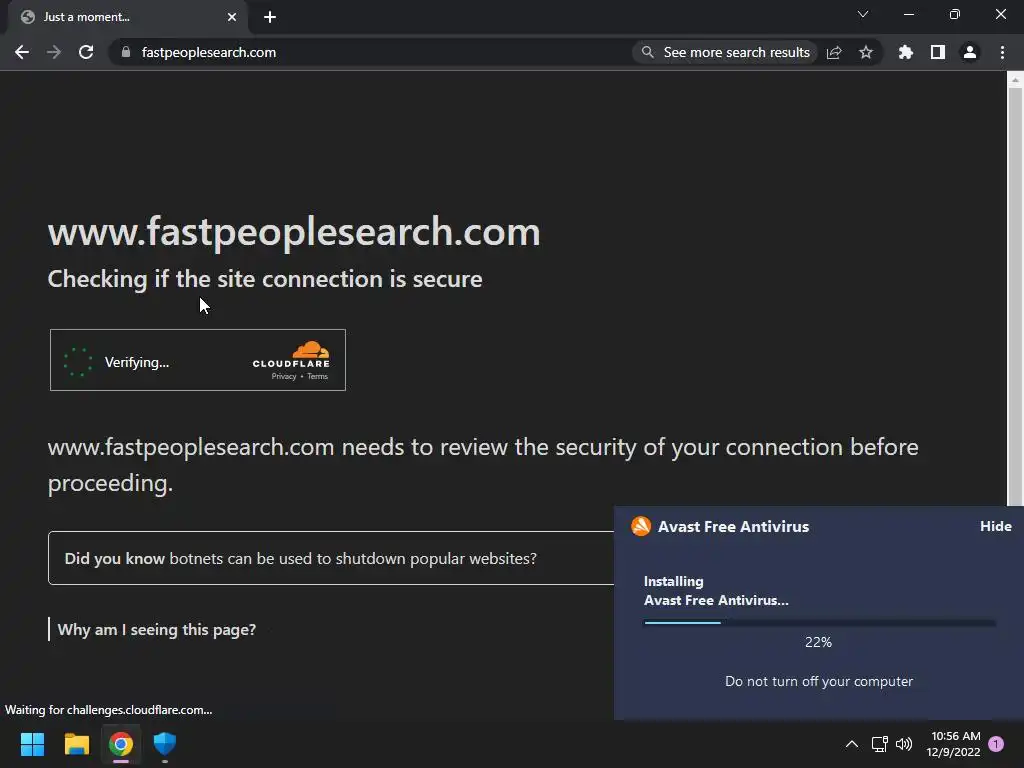Click www.fastpeoplesearch.com heading
Viewport: 1024px width, 768px height.
[294, 232]
